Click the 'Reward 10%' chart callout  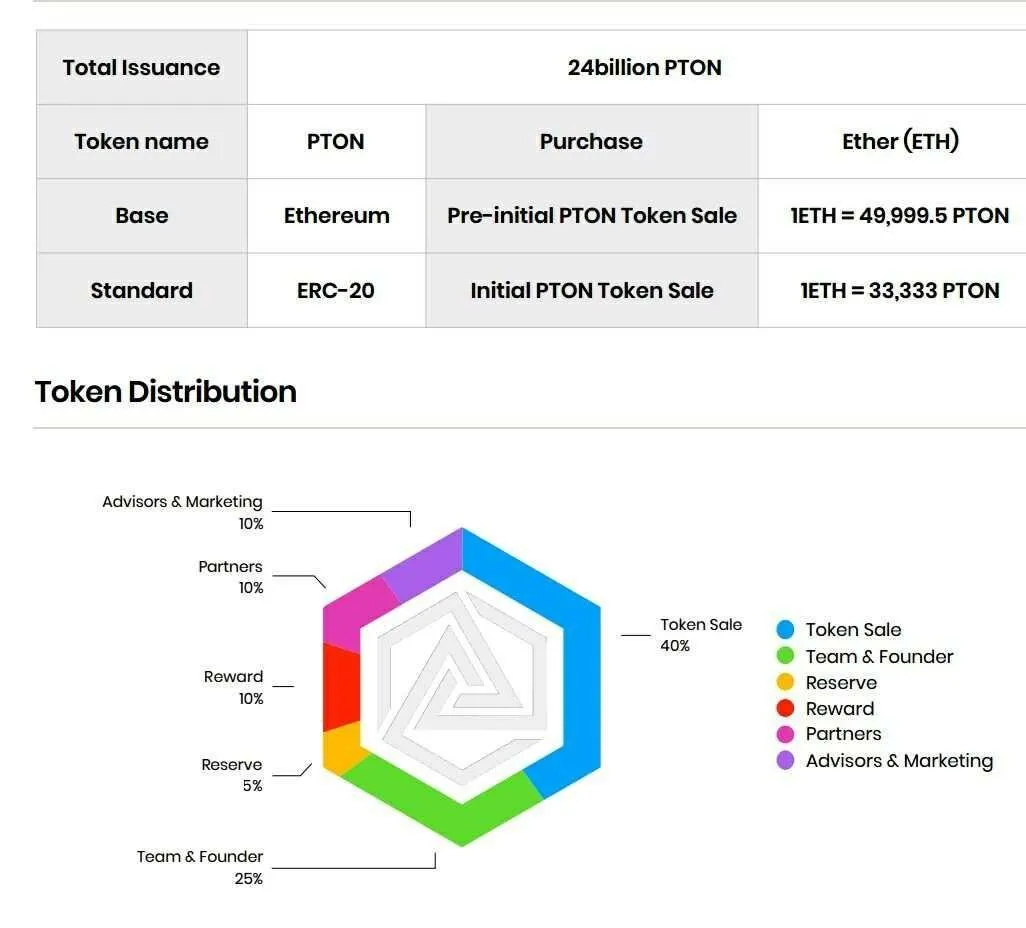234,687
